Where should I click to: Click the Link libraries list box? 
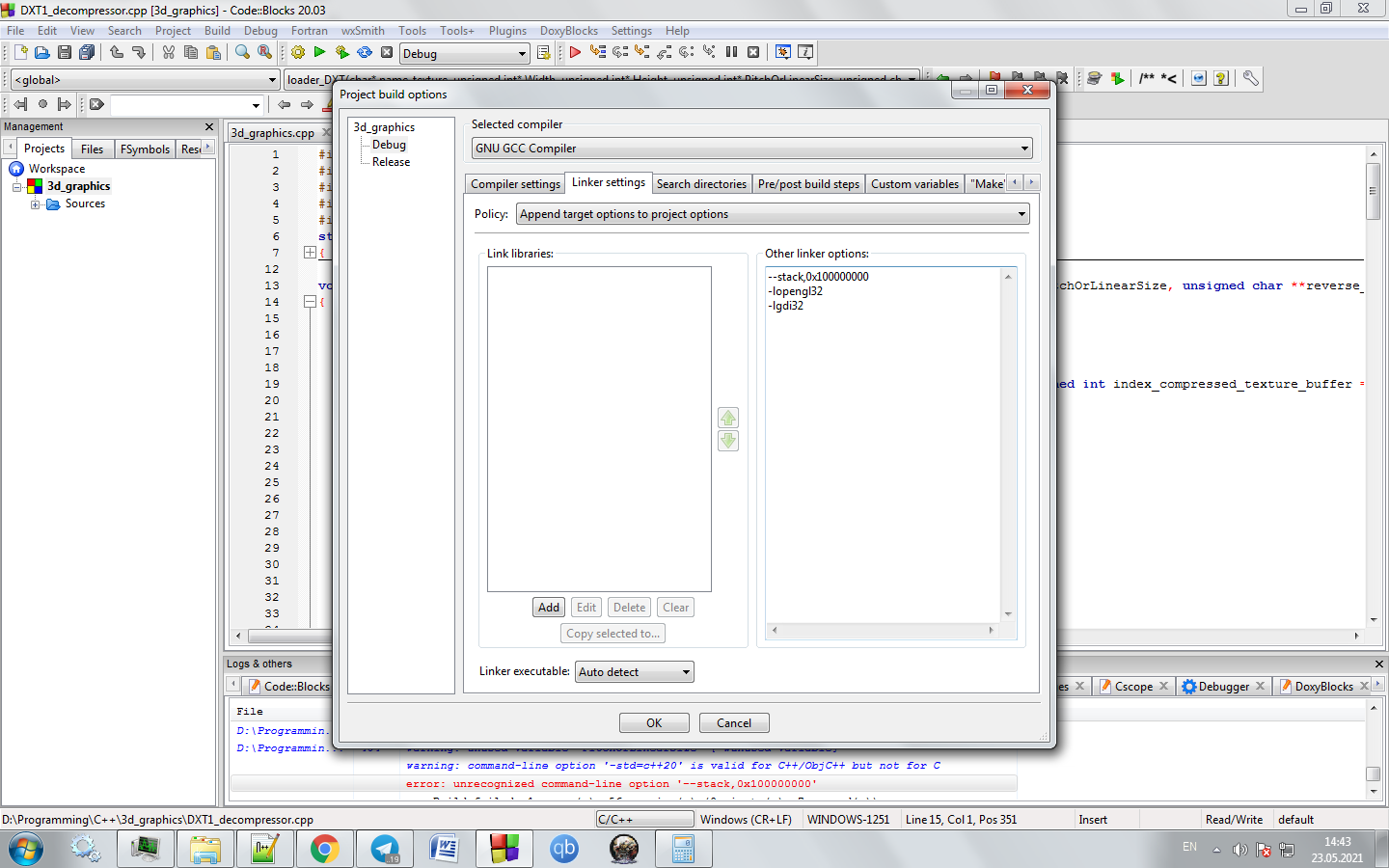(599, 429)
